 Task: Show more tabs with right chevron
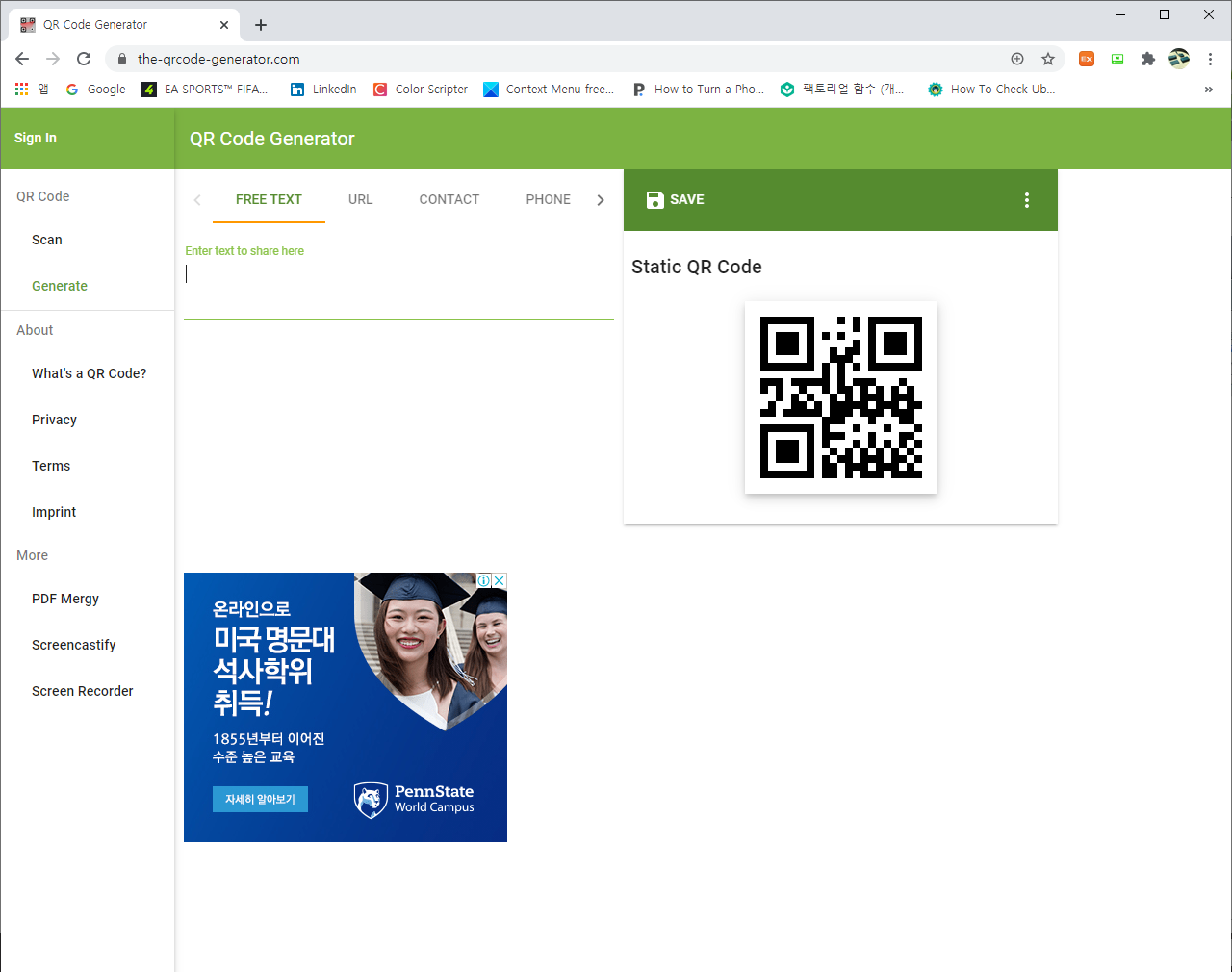tap(601, 200)
